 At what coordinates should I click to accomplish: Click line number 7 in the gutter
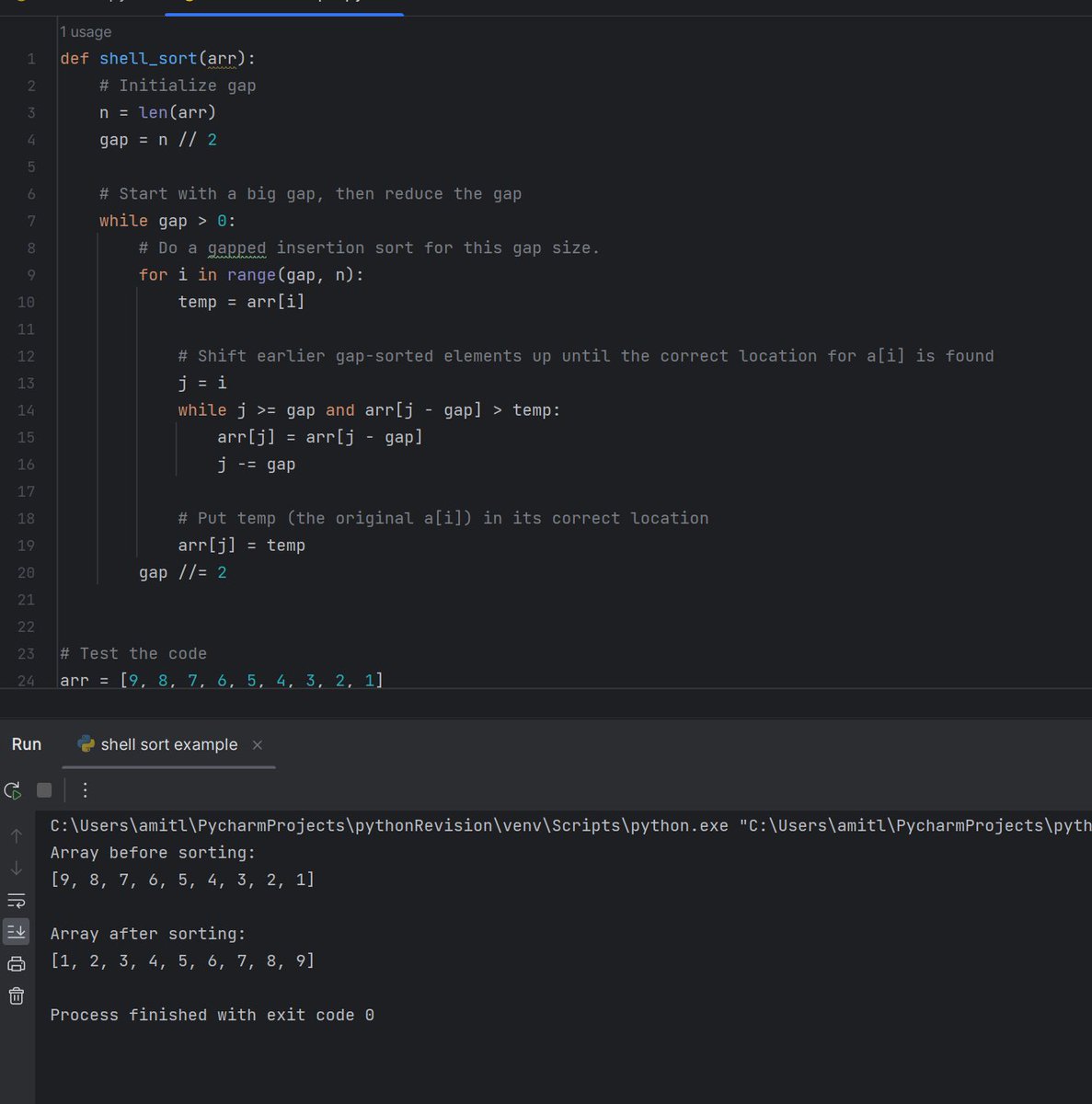click(x=31, y=221)
